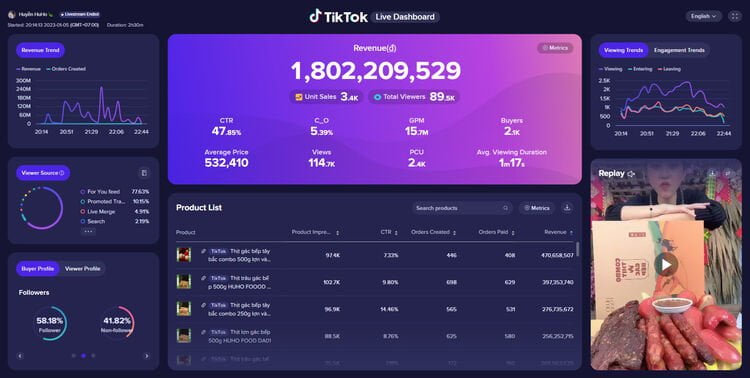This screenshot has width=750, height=378.
Task: Open Metrics settings in Product List
Action: point(537,208)
